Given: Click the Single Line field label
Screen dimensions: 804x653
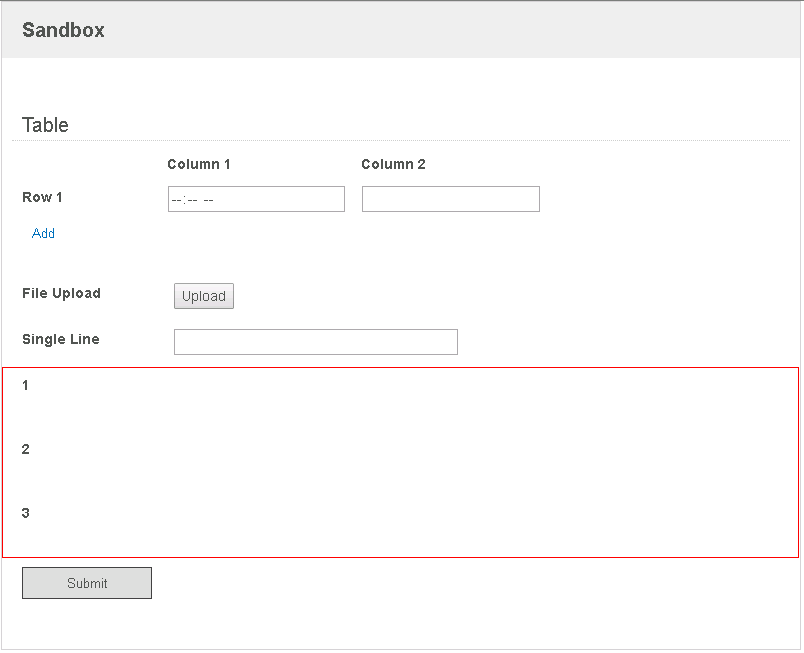Looking at the screenshot, I should [61, 339].
